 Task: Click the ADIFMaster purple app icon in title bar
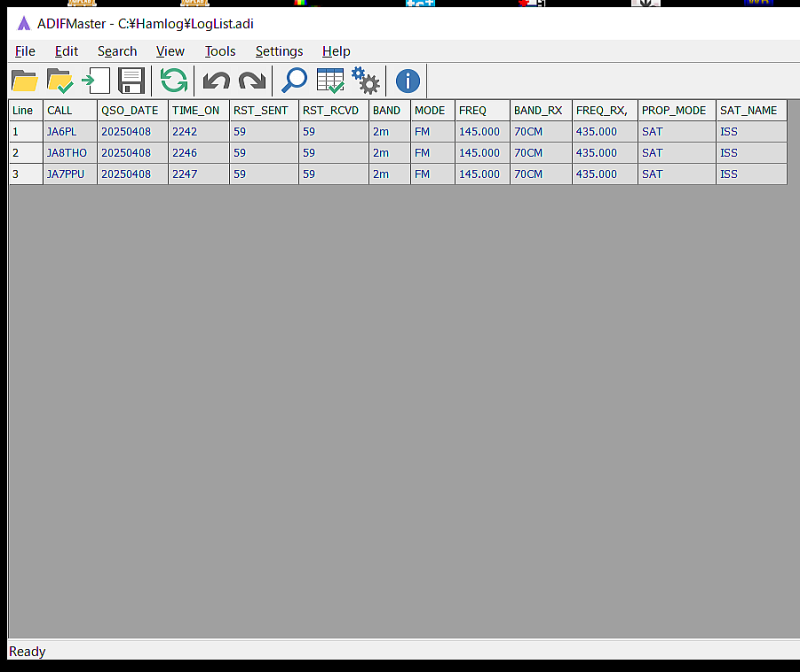pos(23,23)
